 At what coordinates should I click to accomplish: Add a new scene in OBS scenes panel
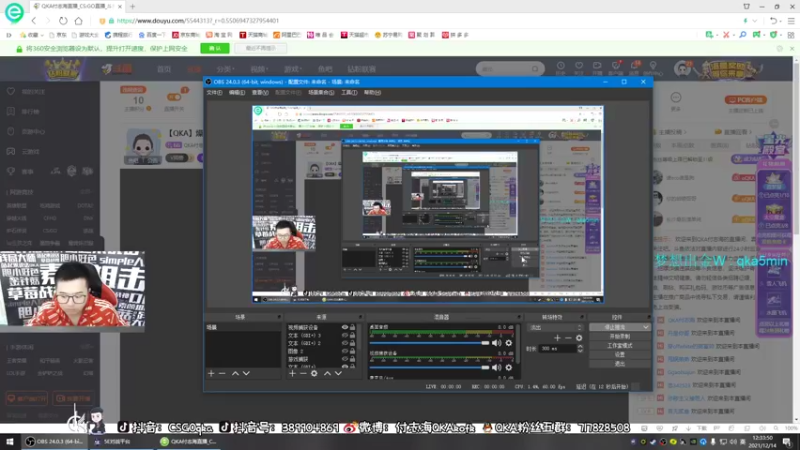coord(211,373)
